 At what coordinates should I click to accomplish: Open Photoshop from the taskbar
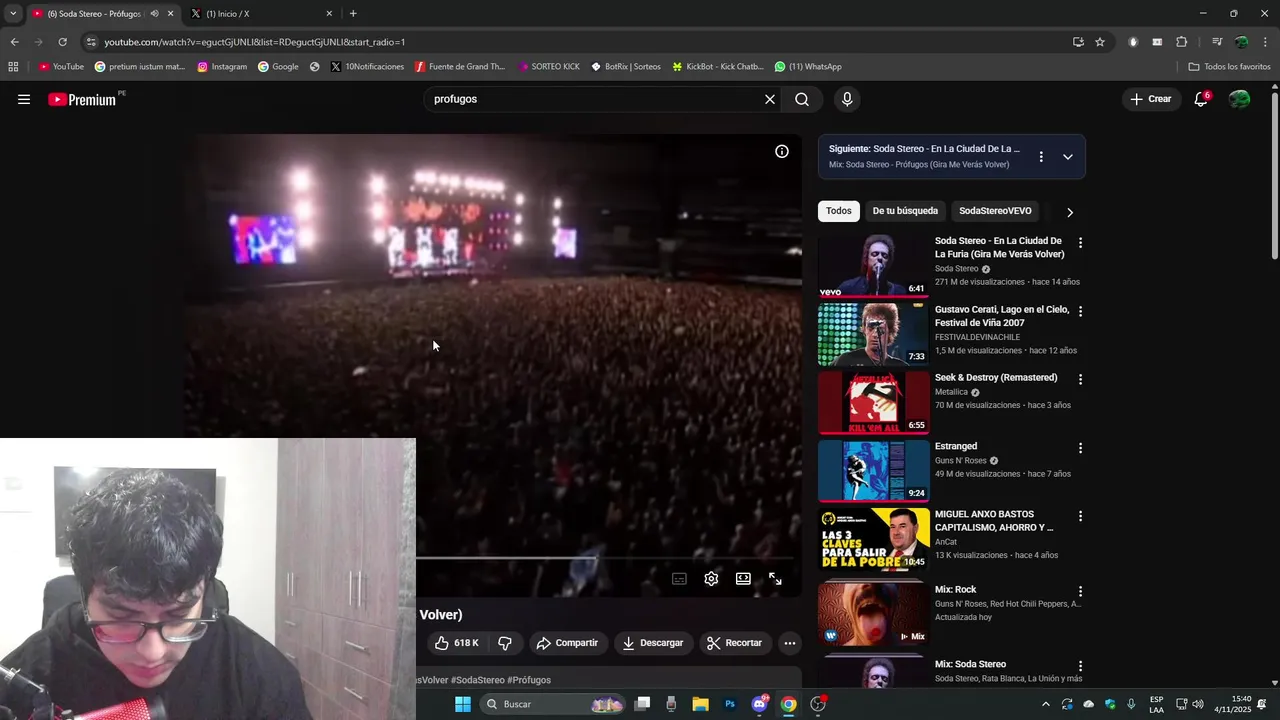pyautogui.click(x=730, y=704)
